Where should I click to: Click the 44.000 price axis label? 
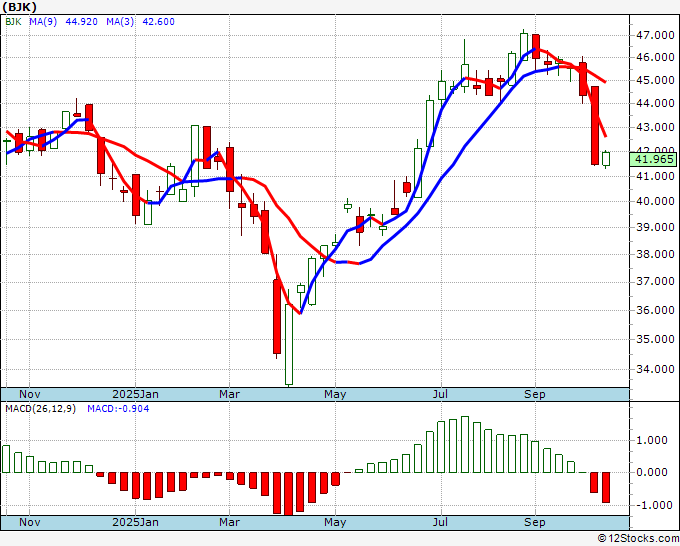click(x=655, y=103)
